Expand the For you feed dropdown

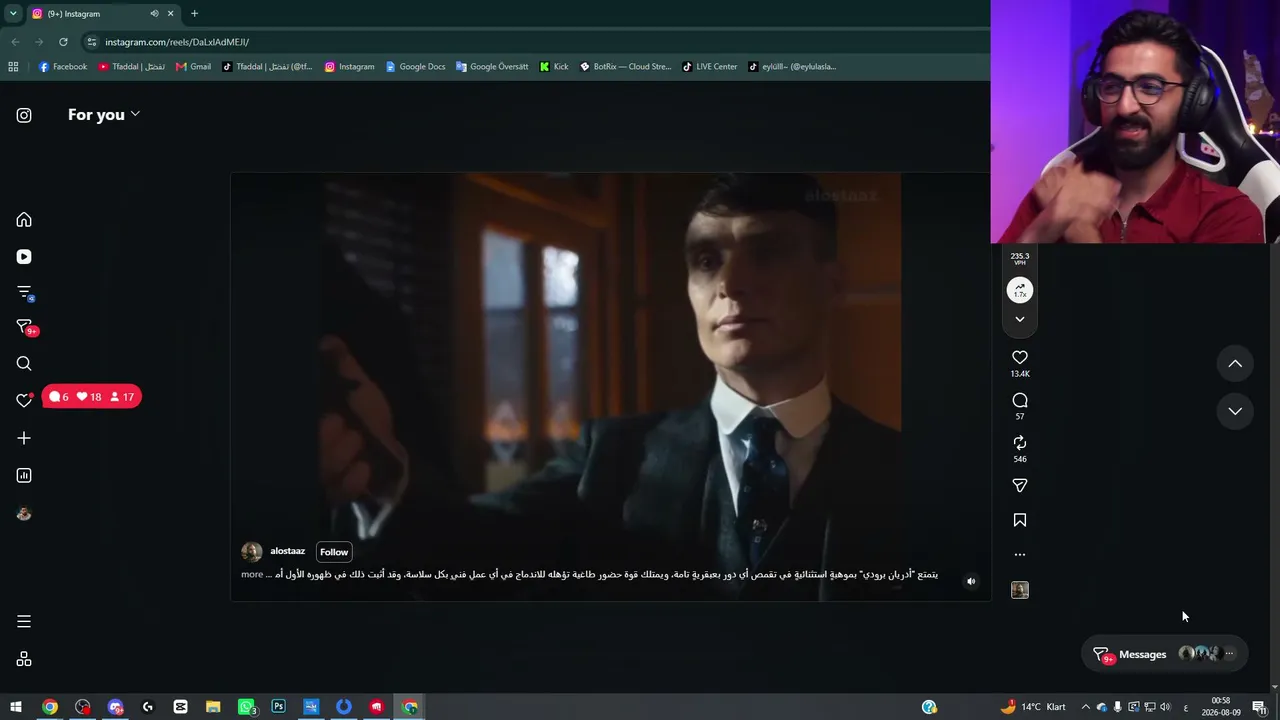pos(104,115)
